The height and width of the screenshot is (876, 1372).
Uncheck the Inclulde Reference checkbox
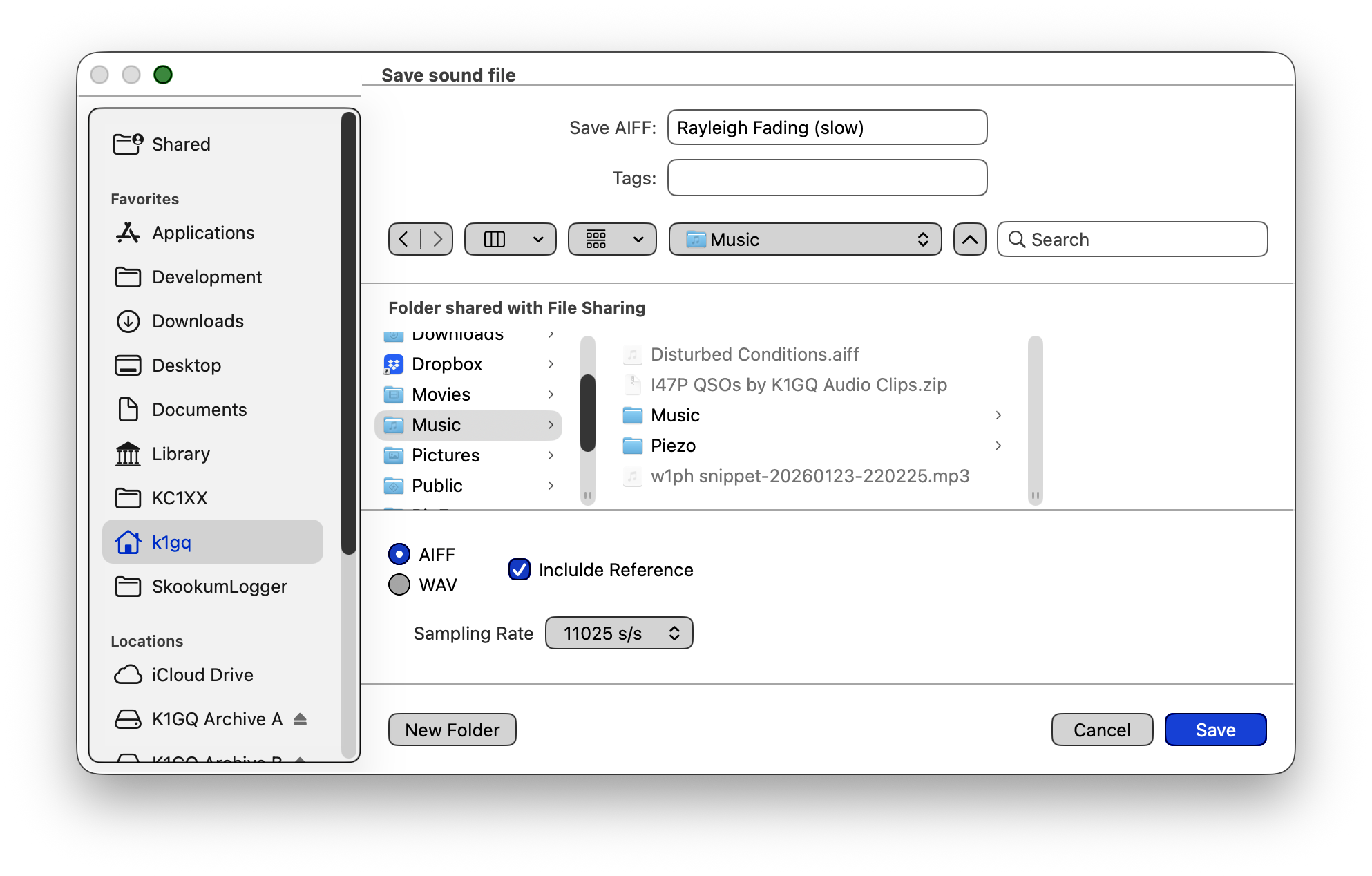pos(520,569)
